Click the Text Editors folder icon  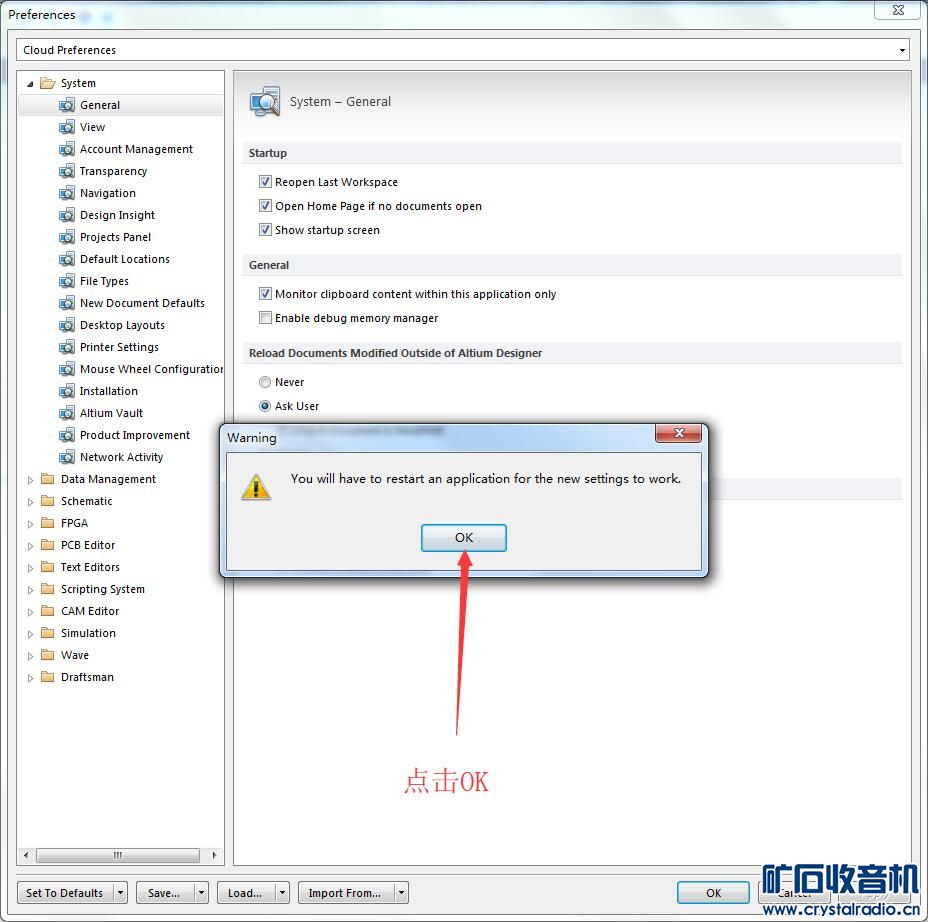click(47, 567)
